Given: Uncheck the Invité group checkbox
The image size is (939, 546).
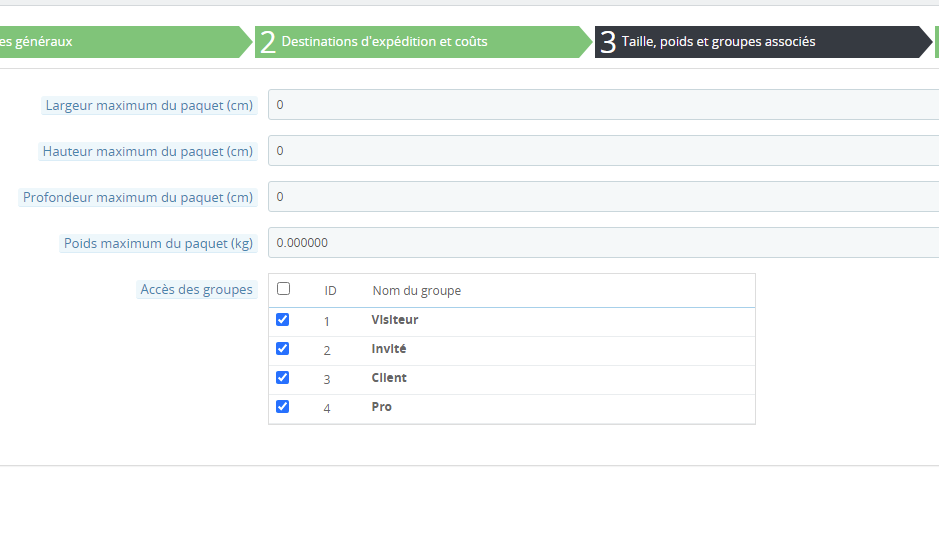Looking at the screenshot, I should pyautogui.click(x=282, y=349).
